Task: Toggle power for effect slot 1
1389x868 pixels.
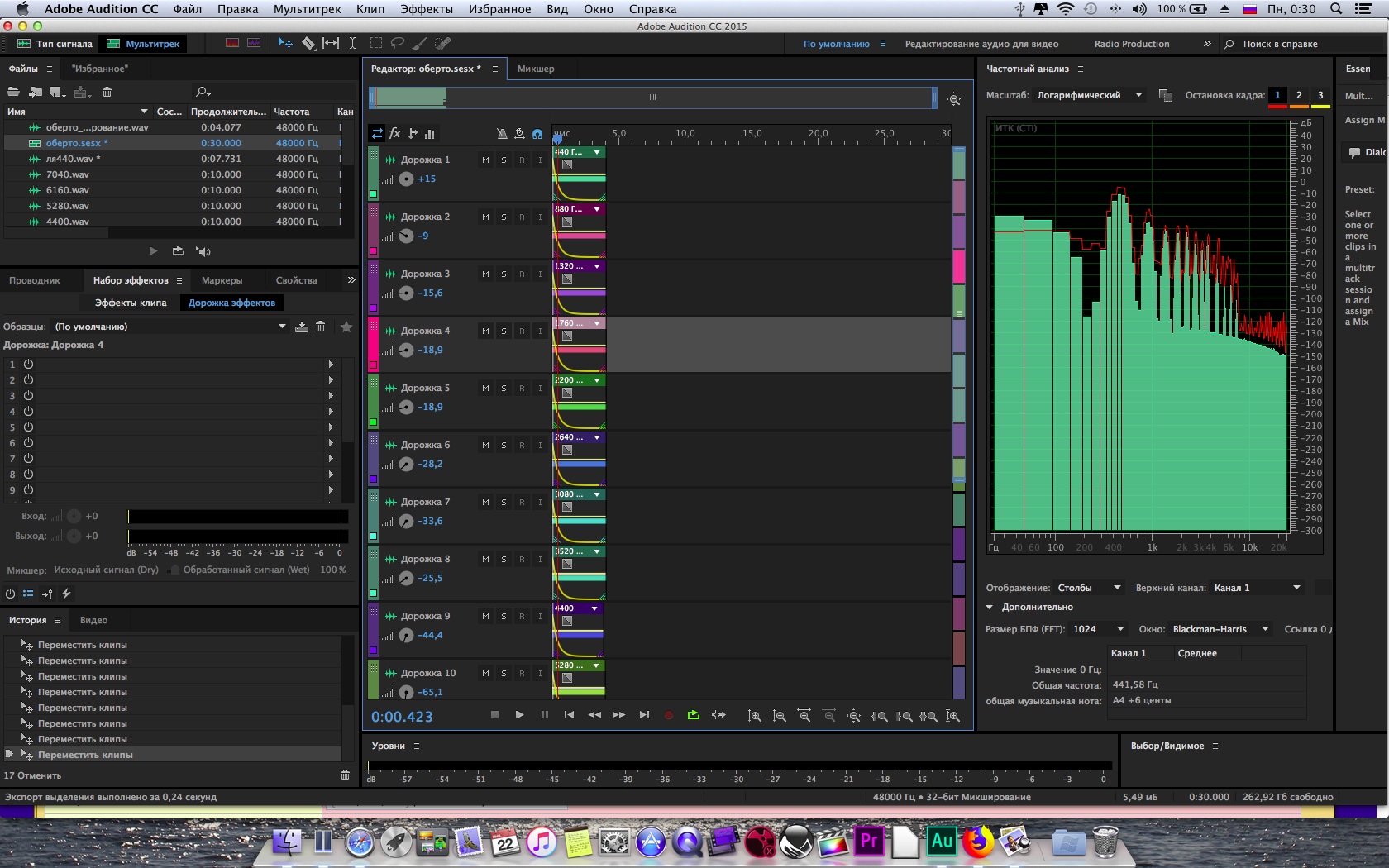Action: coord(28,364)
